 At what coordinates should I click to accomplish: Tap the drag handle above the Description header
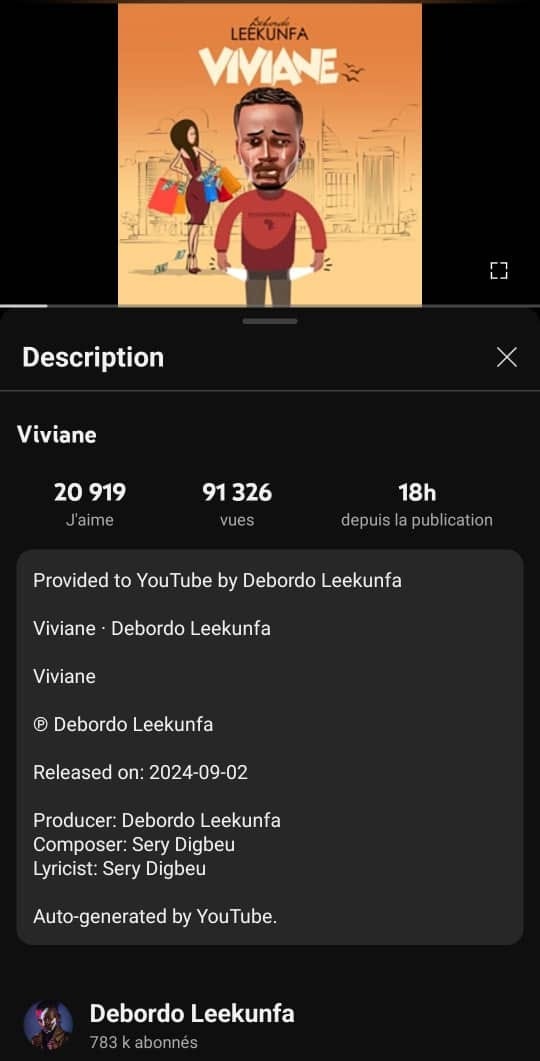pyautogui.click(x=270, y=321)
